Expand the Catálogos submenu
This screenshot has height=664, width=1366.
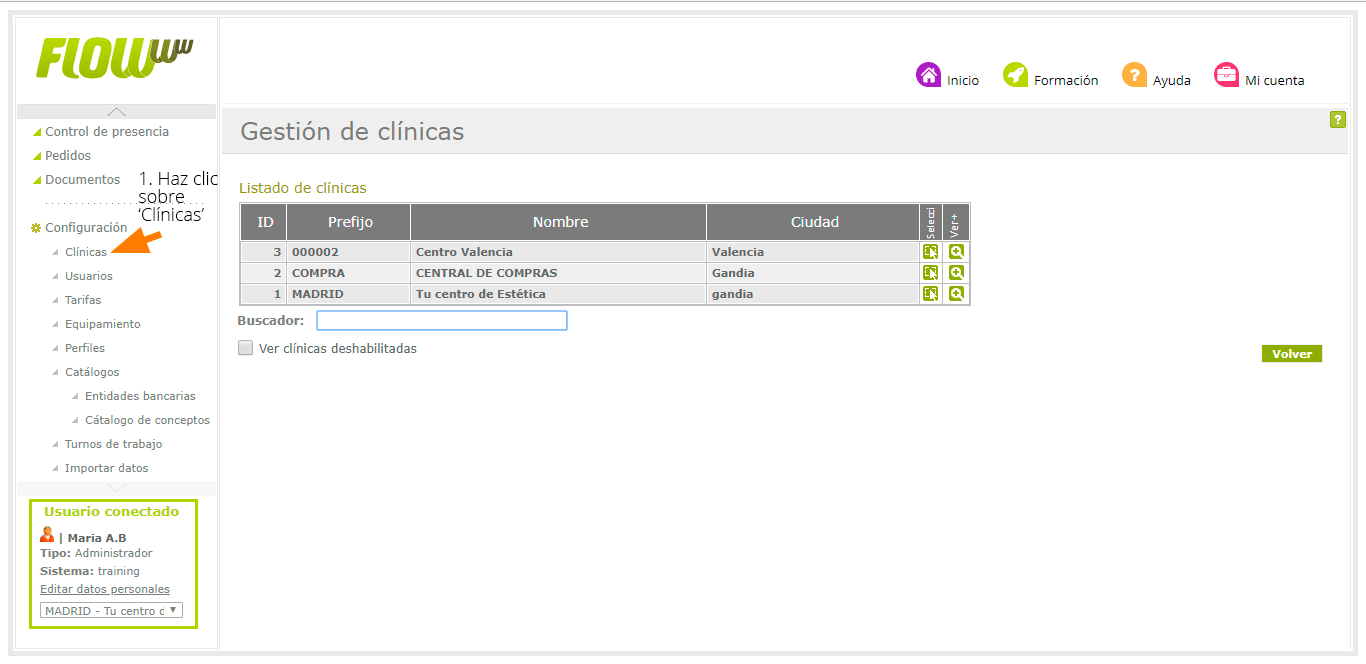pos(92,372)
